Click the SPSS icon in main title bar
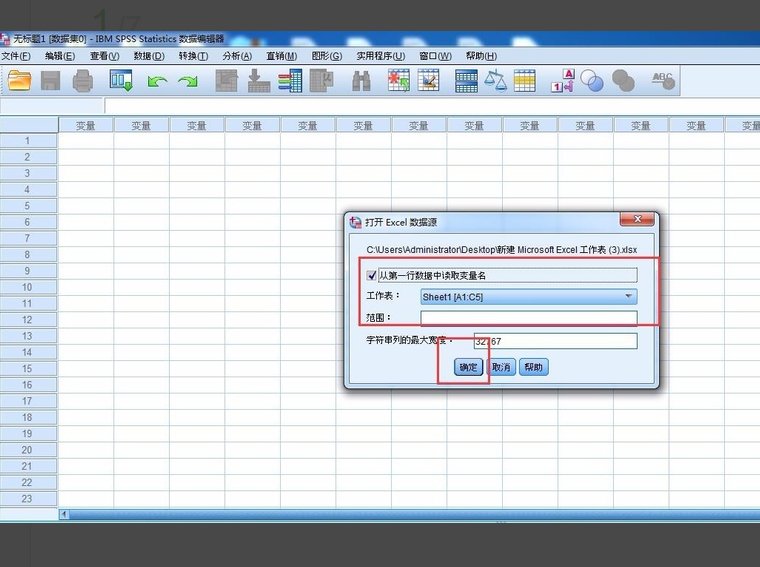Image resolution: width=760 pixels, height=567 pixels. click(5, 39)
